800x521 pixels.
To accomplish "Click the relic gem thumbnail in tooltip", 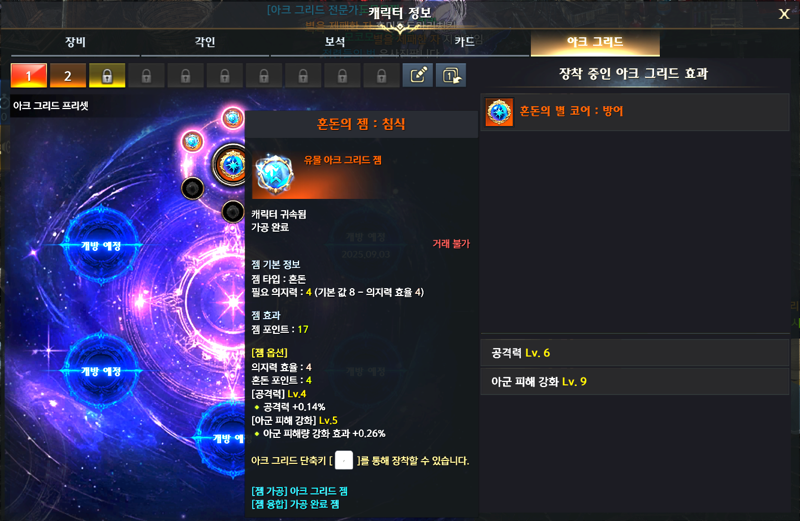I will pyautogui.click(x=274, y=175).
